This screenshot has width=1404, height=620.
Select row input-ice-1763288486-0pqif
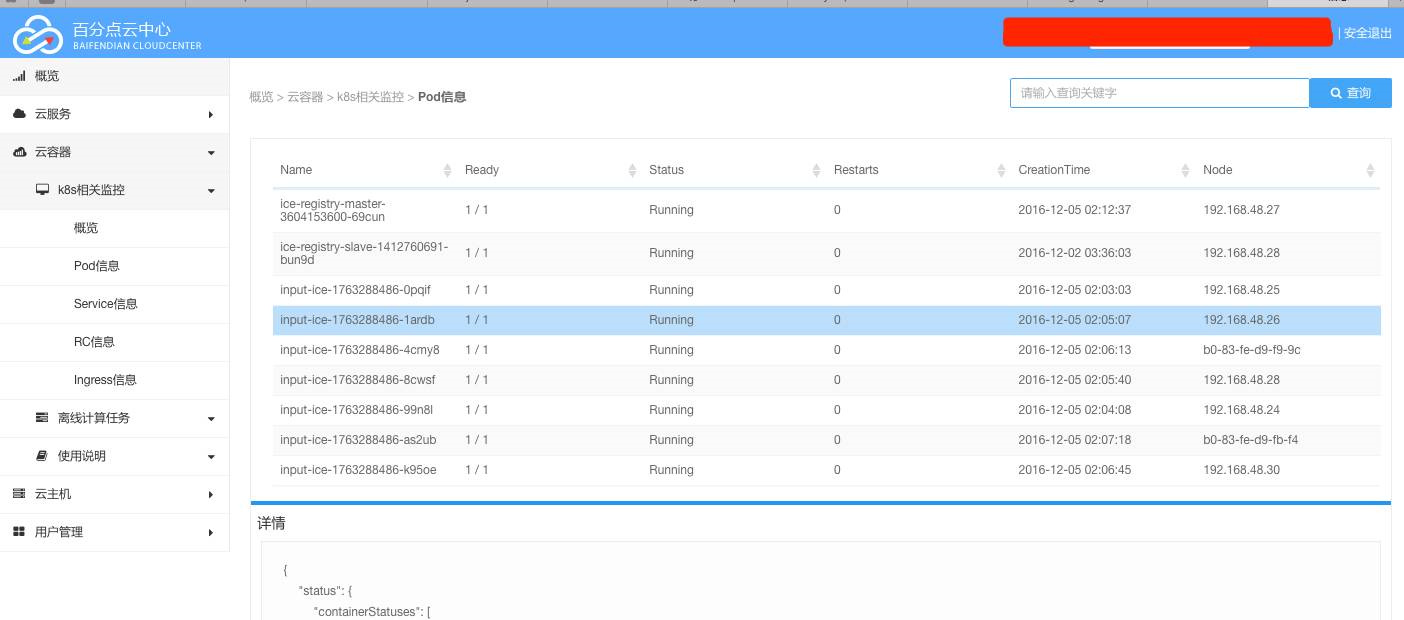(826, 290)
